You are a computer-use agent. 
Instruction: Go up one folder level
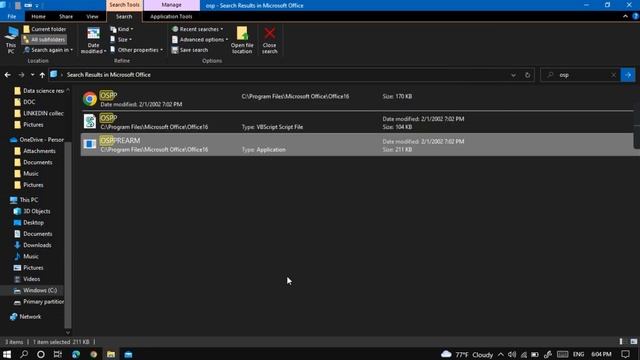pos(42,75)
